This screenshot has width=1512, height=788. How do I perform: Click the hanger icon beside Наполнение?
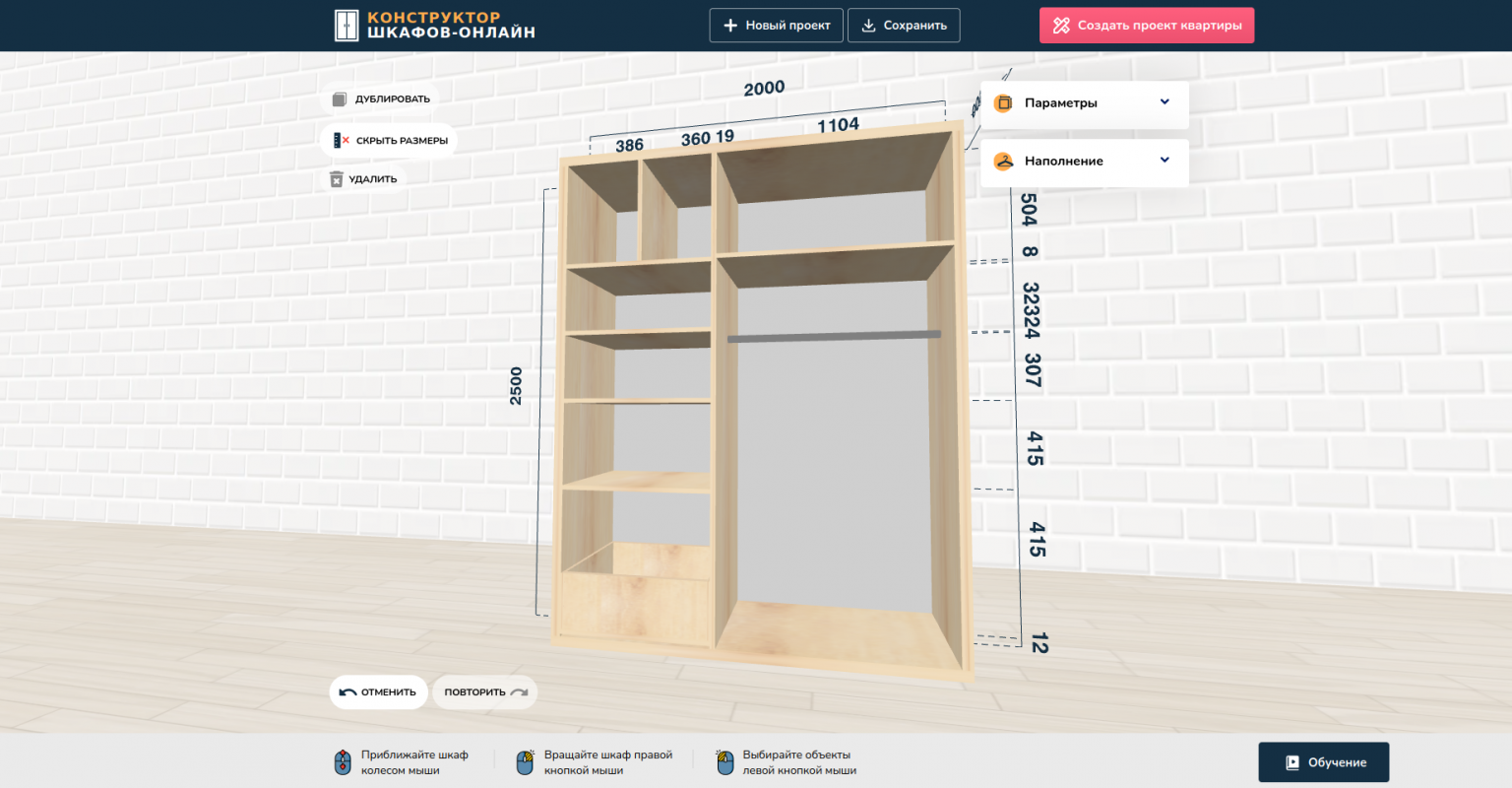pyautogui.click(x=1003, y=162)
